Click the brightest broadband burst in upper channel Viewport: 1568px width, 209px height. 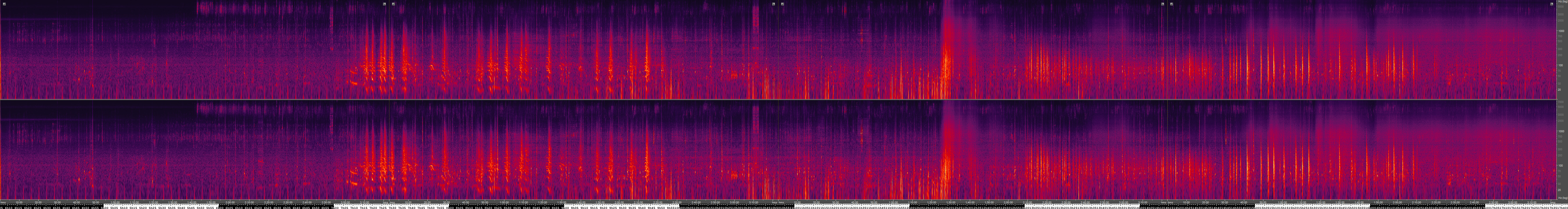pyautogui.click(x=946, y=61)
